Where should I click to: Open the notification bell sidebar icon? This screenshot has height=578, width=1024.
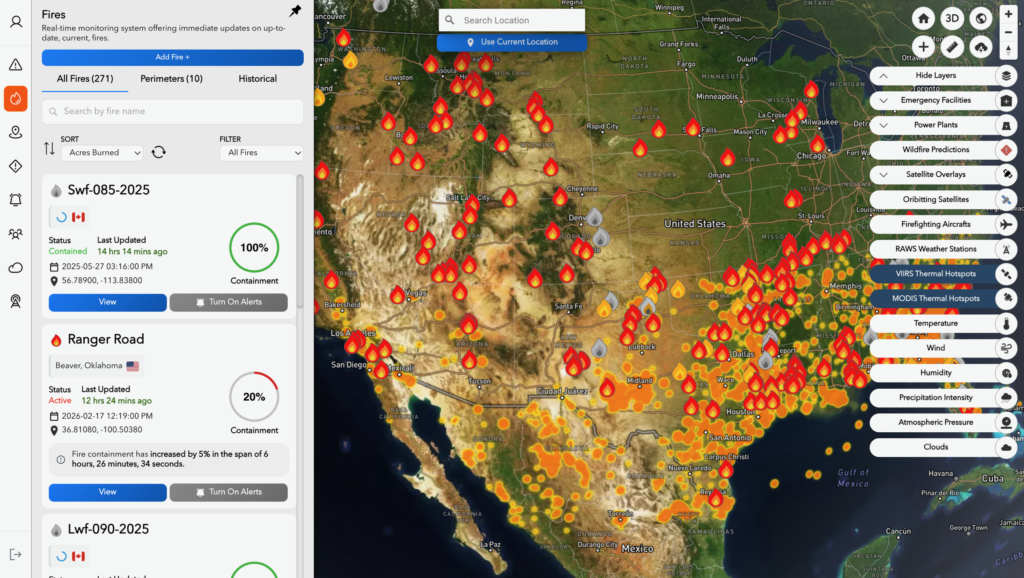click(x=16, y=200)
